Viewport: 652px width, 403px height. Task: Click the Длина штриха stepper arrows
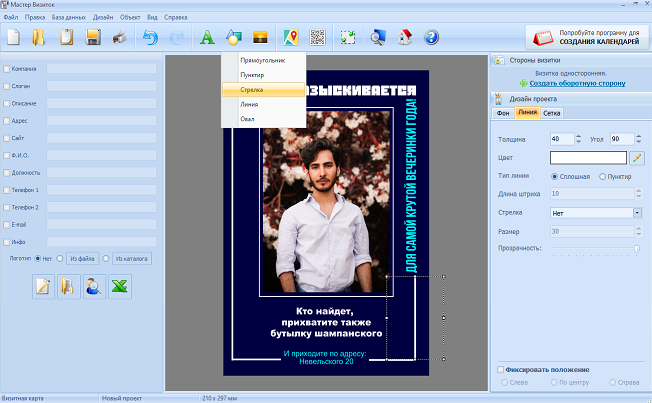tap(639, 193)
